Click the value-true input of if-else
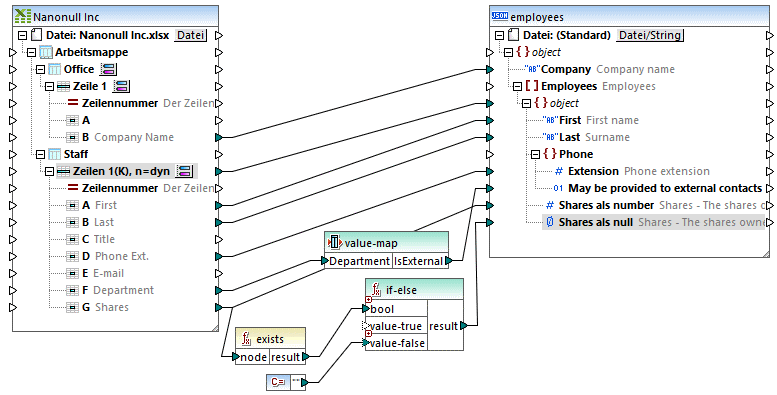 (x=366, y=326)
